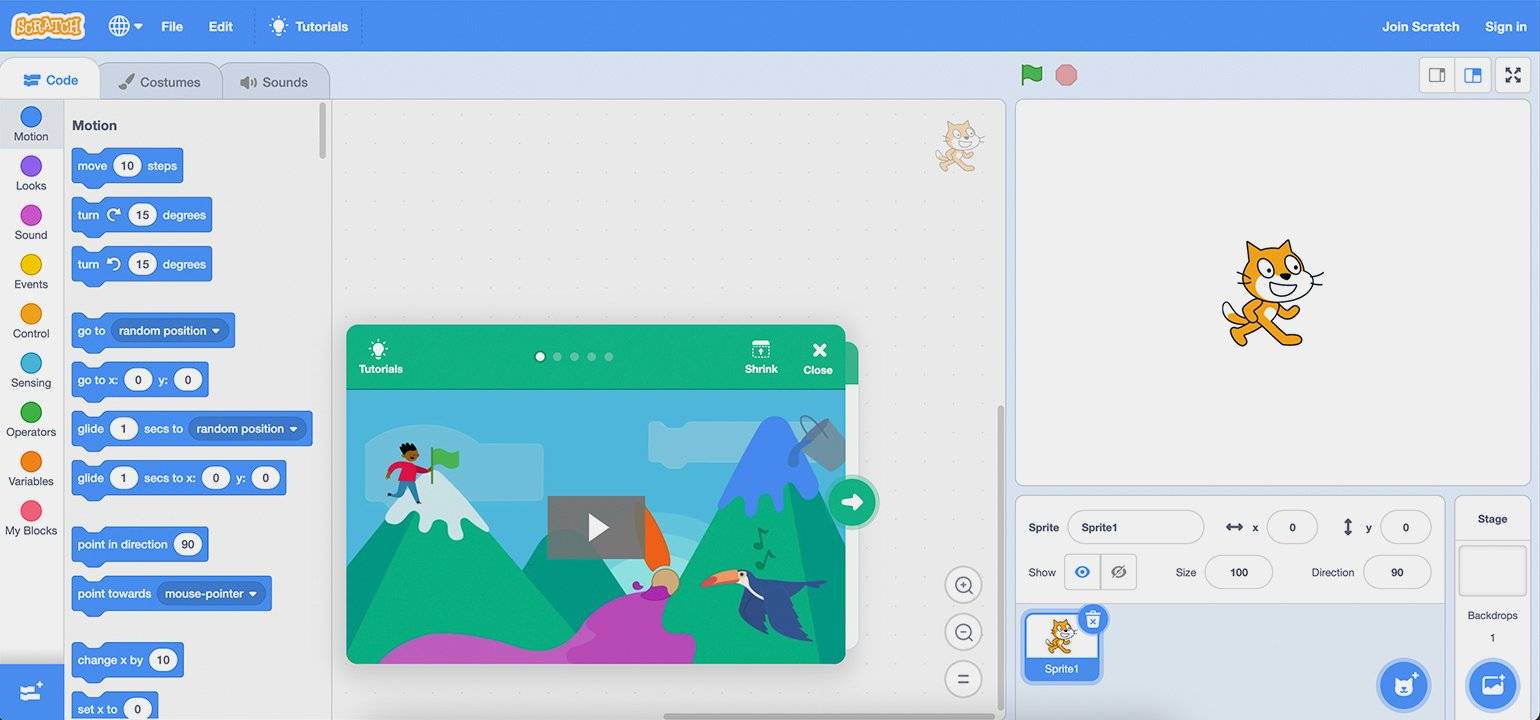
Task: Select the Control block category
Action: [31, 321]
